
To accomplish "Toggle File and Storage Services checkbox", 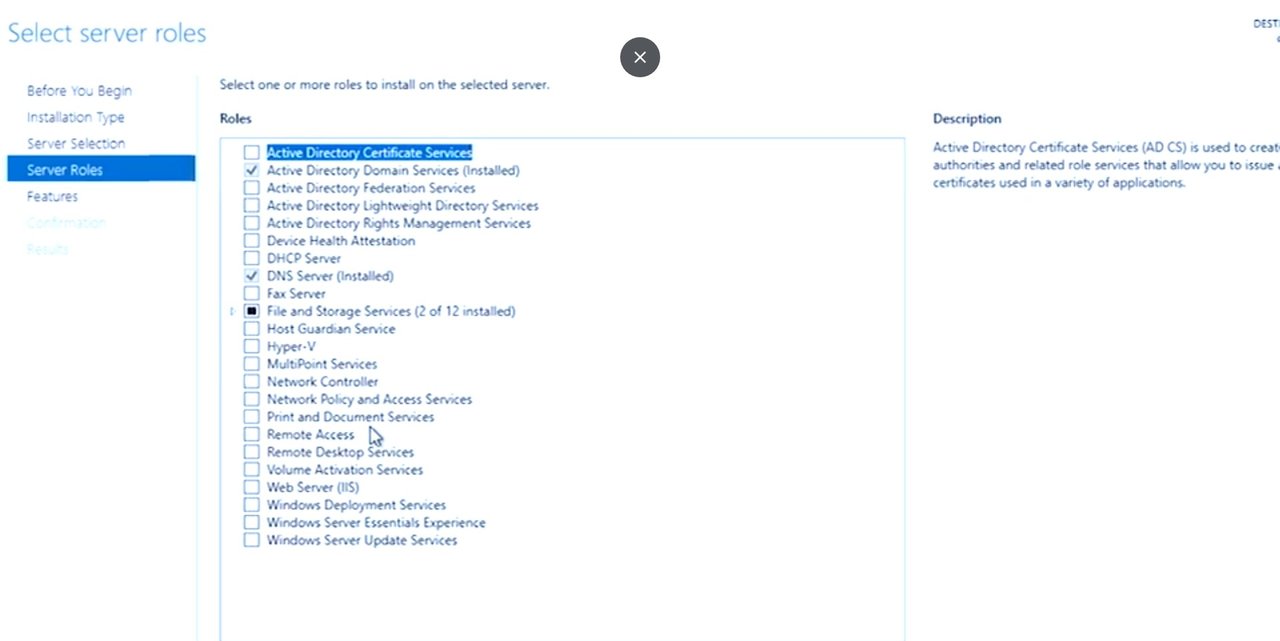I will (251, 311).
